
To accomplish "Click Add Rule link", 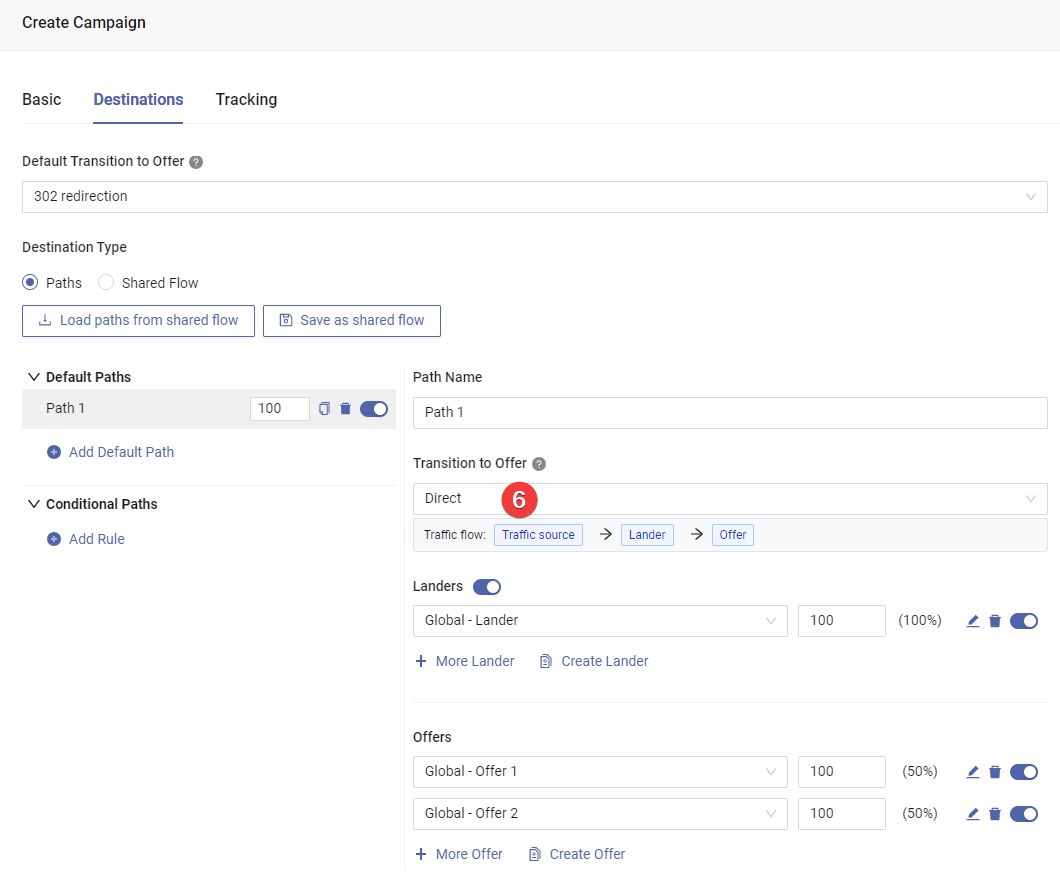I will [x=97, y=539].
